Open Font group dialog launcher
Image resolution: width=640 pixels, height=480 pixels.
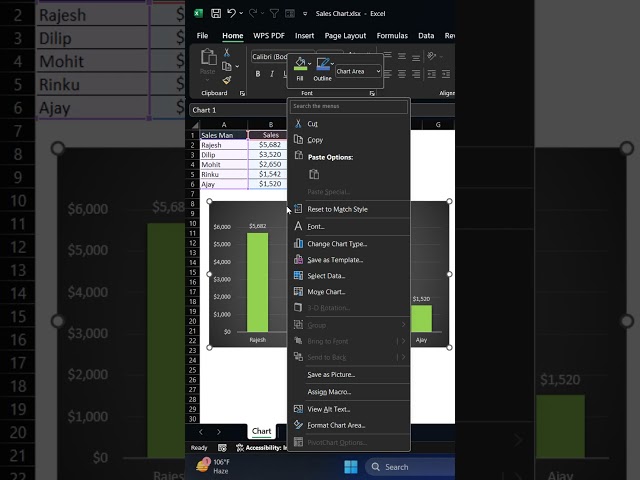pyautogui.click(x=372, y=93)
